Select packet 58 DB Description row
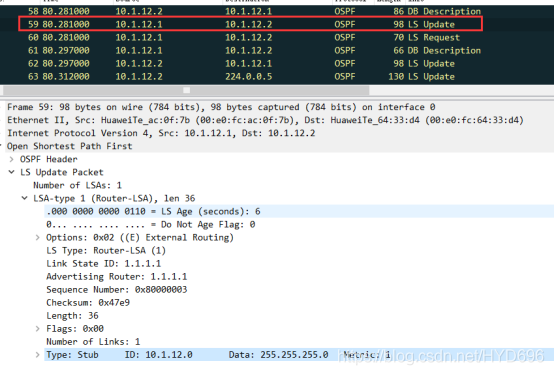This screenshot has height=375, width=554. 277,11
